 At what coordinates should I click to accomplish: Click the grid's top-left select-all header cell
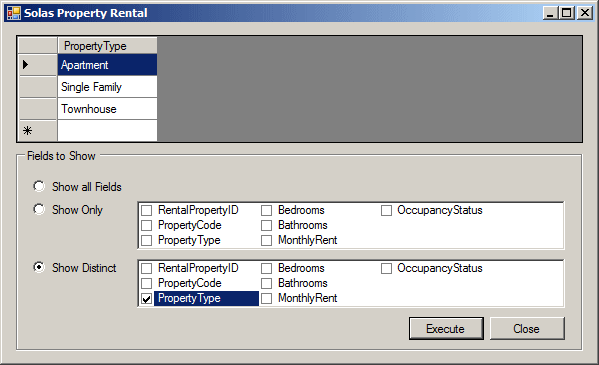coord(38,45)
